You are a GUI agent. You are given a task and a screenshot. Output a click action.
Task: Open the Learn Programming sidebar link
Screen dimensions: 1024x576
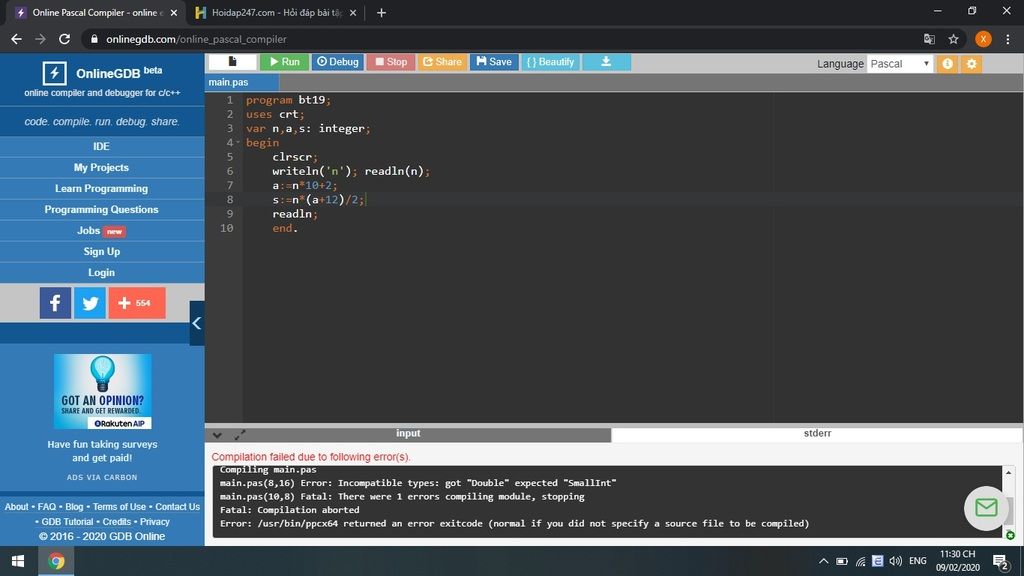pyautogui.click(x=101, y=189)
